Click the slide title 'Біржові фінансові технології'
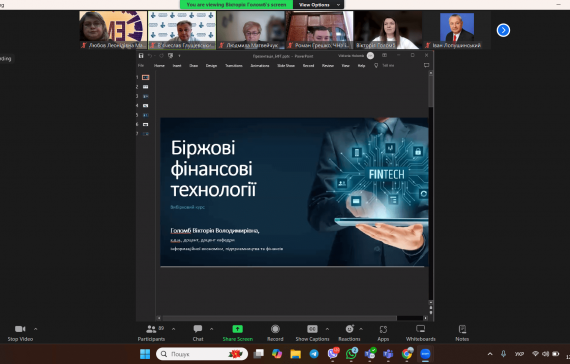 [x=213, y=168]
